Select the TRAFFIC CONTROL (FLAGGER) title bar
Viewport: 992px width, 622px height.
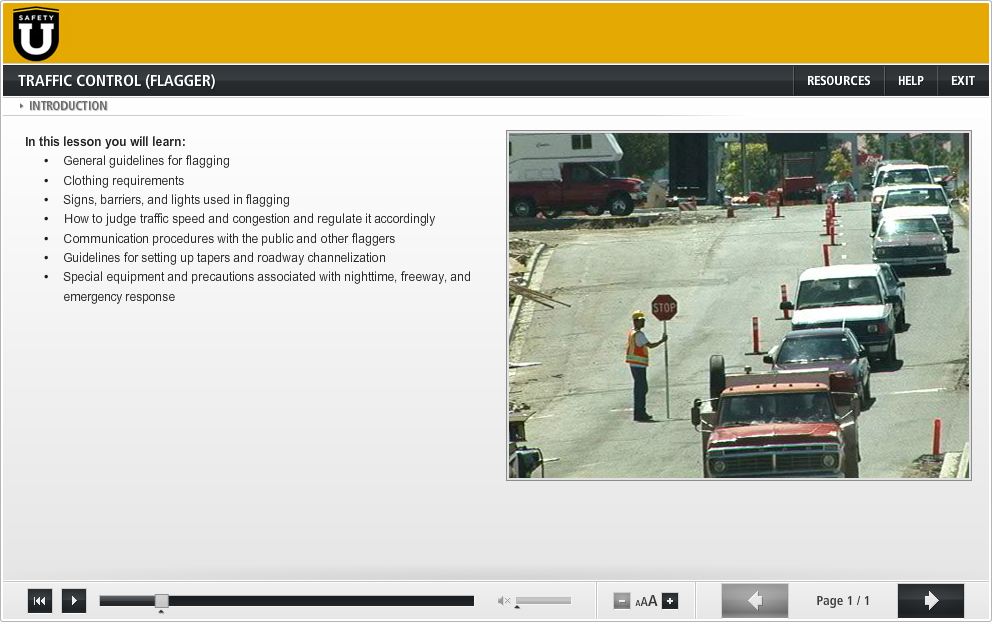point(115,80)
